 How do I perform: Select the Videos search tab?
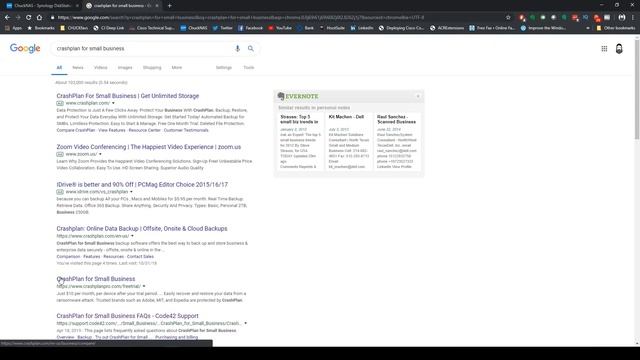click(x=100, y=68)
